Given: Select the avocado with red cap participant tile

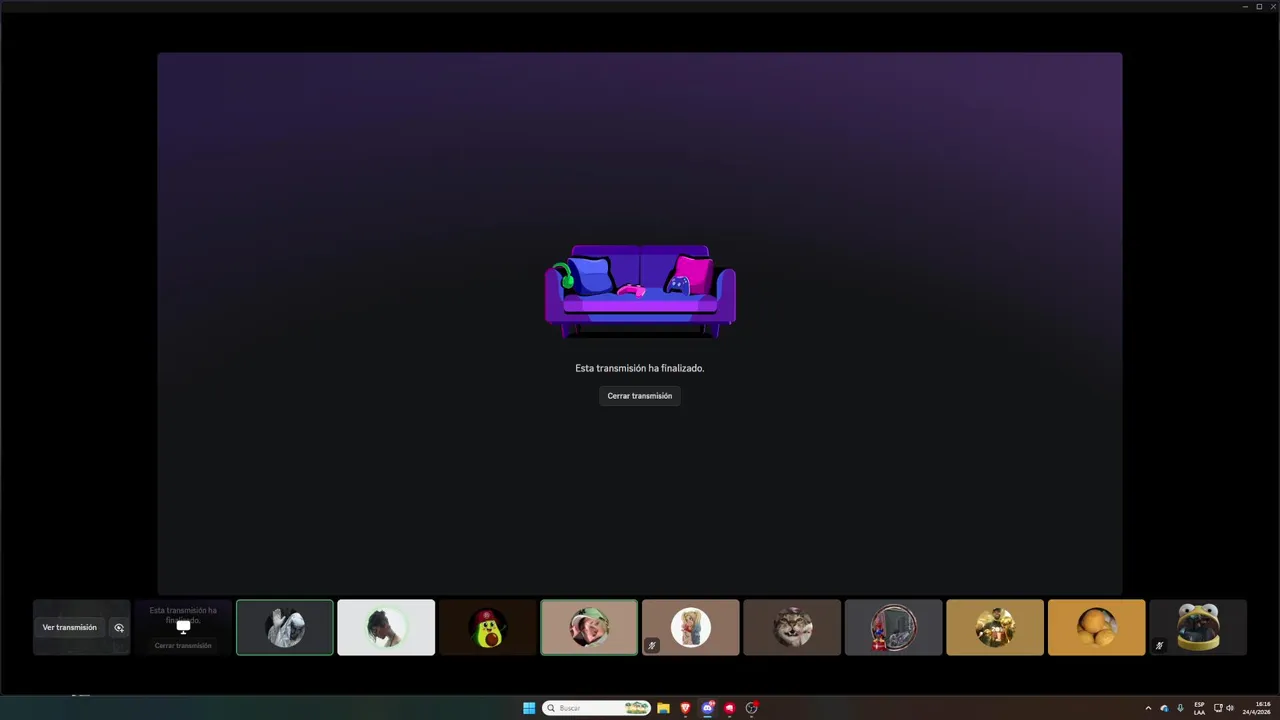Looking at the screenshot, I should point(488,628).
